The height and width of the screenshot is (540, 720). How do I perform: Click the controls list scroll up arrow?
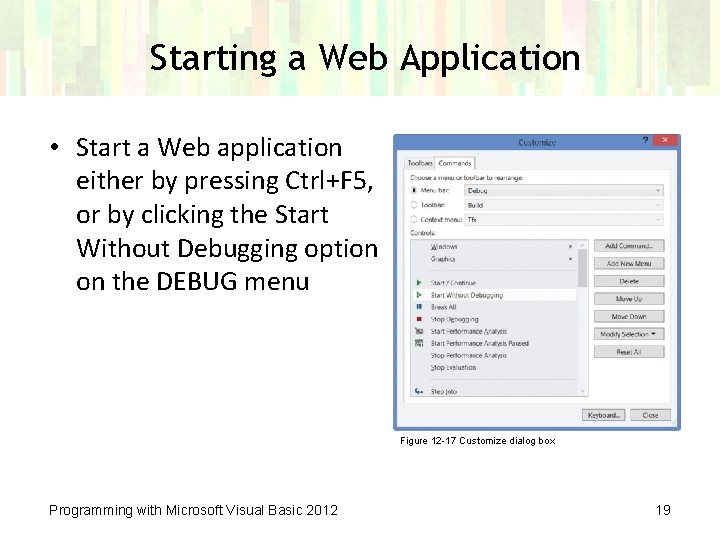tap(582, 245)
